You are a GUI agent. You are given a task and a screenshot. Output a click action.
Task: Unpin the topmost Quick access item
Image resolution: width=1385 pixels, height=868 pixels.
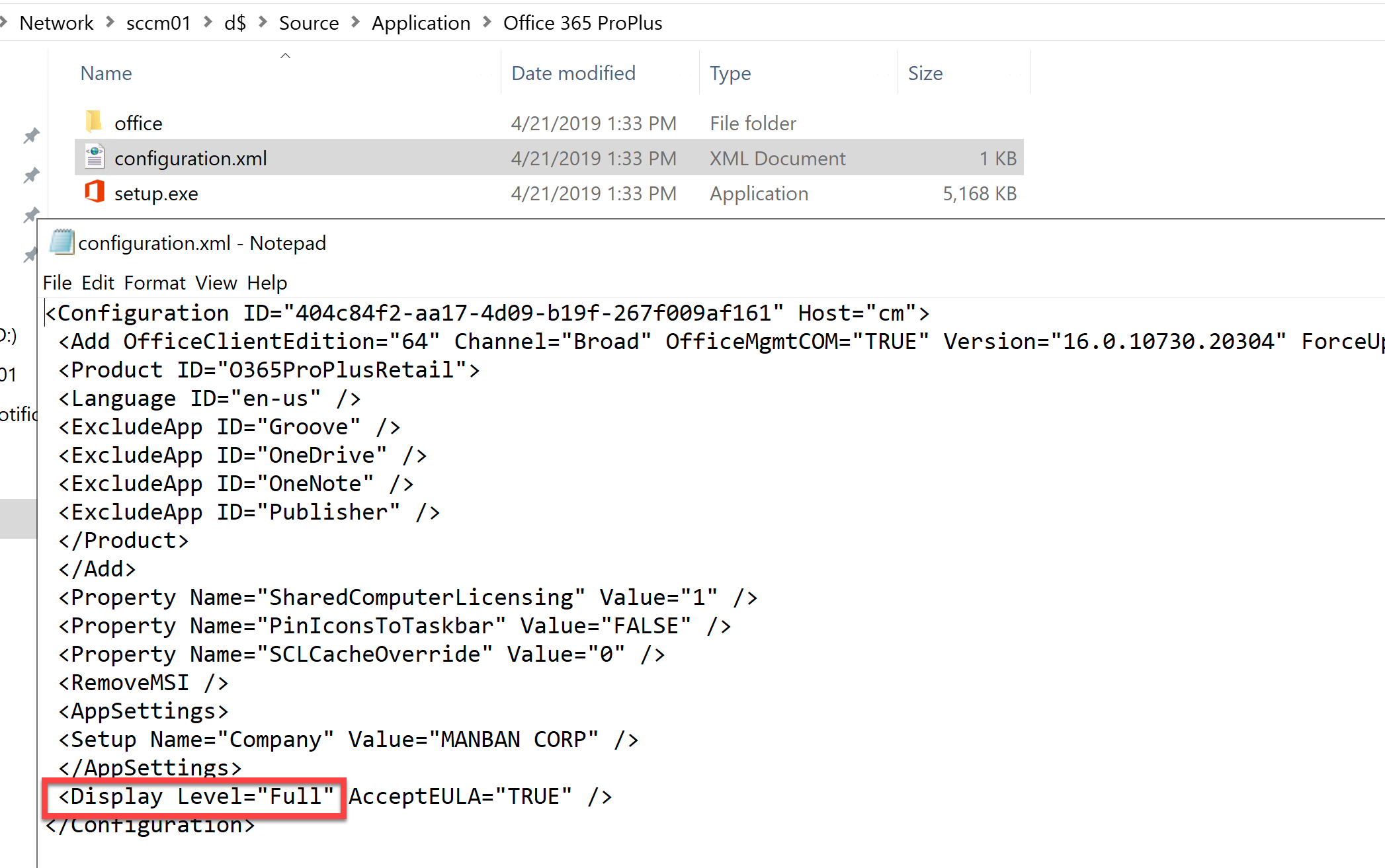30,136
